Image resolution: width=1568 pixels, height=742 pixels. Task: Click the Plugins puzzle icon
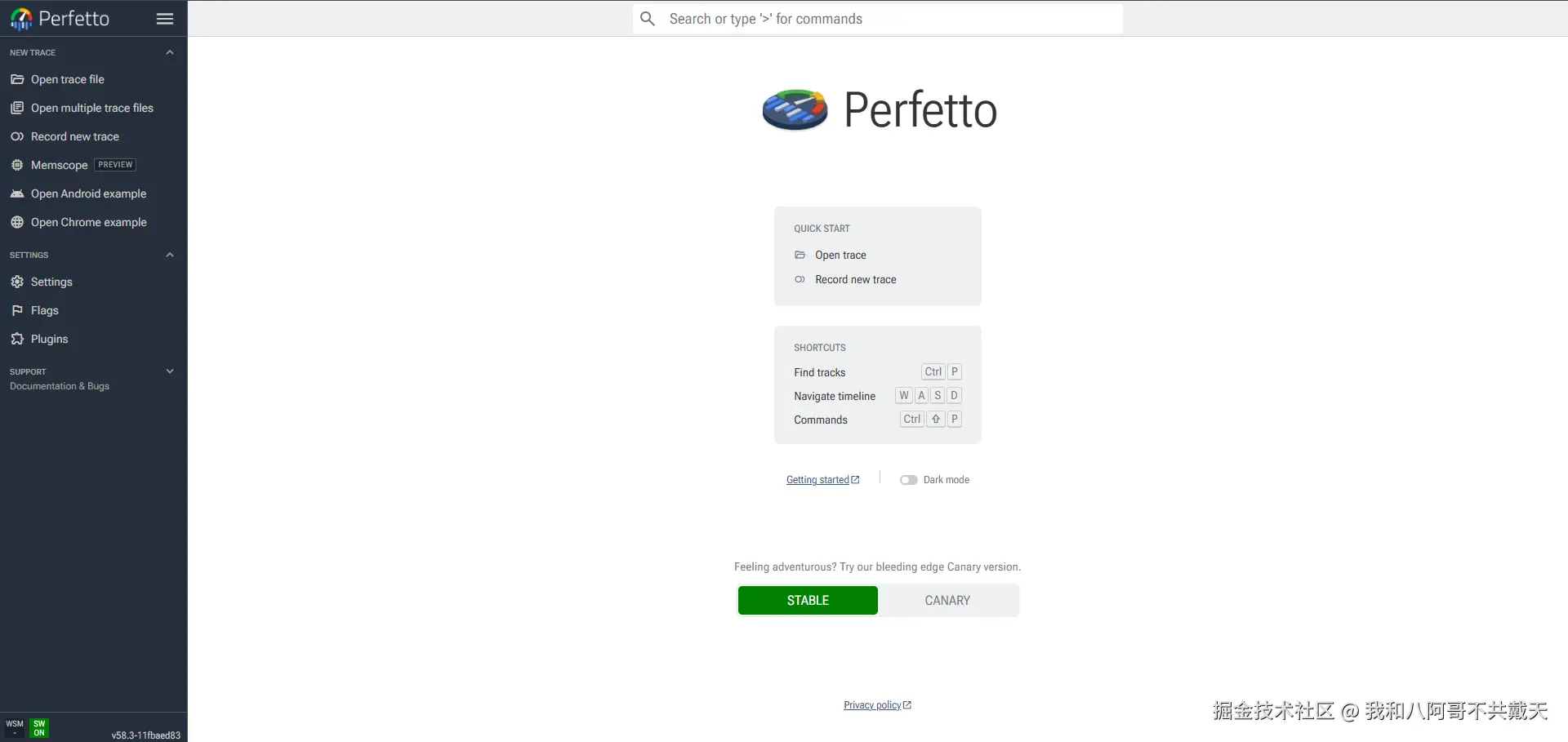[x=17, y=339]
